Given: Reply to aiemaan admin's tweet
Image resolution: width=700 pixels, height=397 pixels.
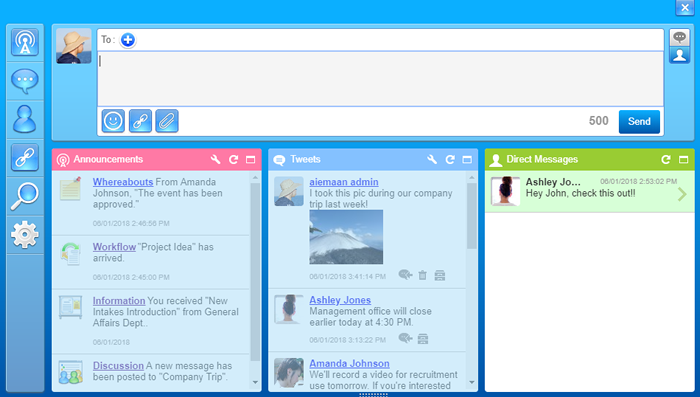Looking at the screenshot, I should point(405,275).
